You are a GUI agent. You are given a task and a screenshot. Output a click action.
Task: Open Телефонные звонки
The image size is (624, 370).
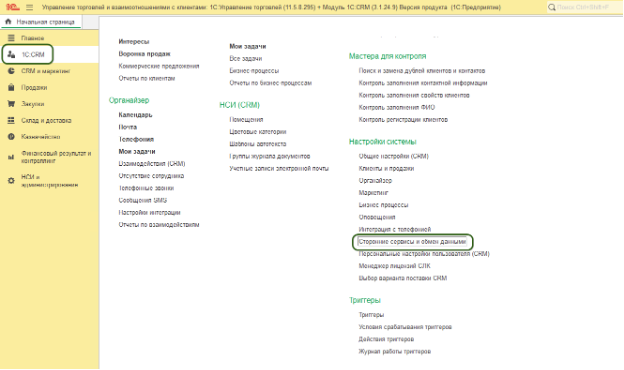pyautogui.click(x=146, y=188)
